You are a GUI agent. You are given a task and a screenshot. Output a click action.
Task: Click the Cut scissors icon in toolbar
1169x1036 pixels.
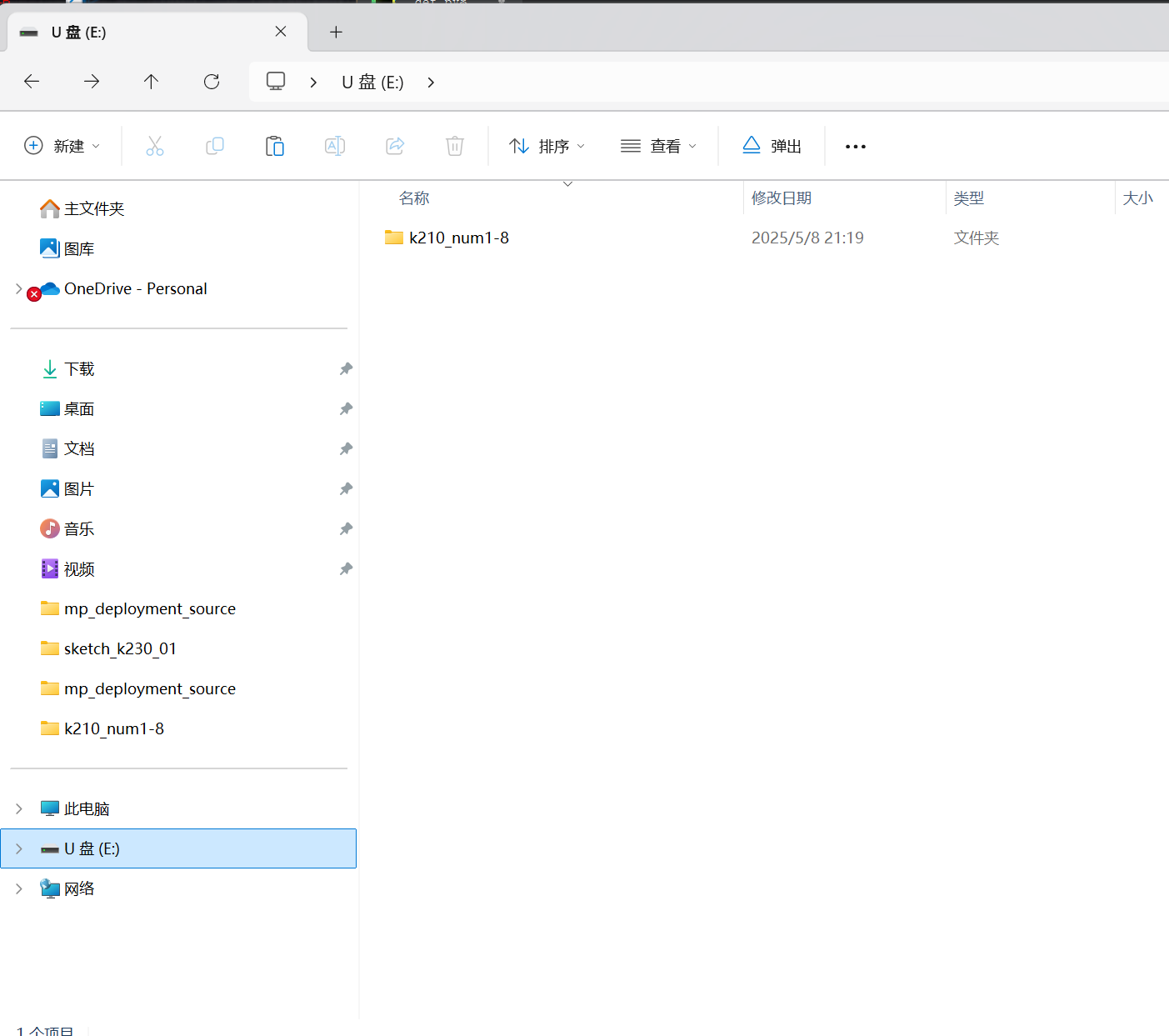155,146
